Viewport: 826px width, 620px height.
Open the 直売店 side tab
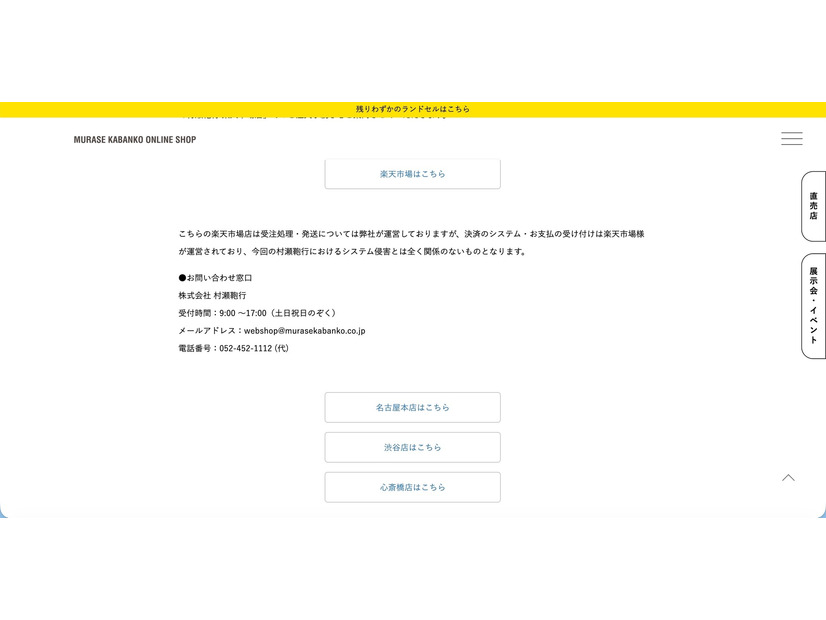click(813, 206)
